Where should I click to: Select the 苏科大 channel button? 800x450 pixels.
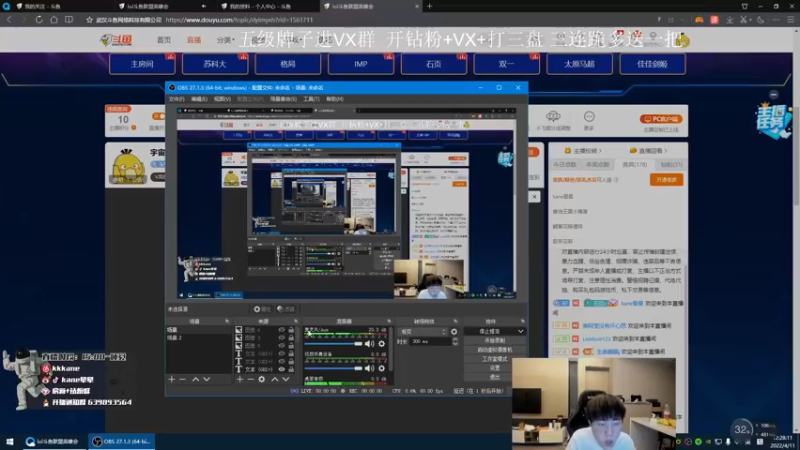point(215,64)
